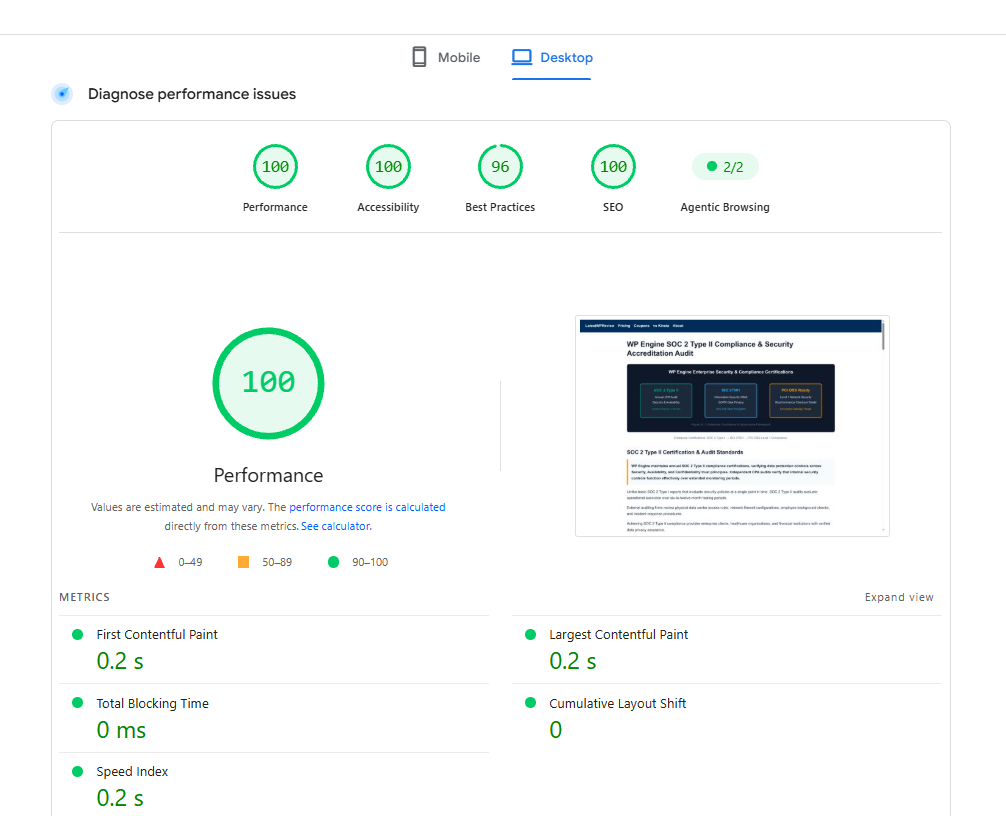Click the orange square 50–89 legend icon
The image size is (1006, 816).
point(243,562)
